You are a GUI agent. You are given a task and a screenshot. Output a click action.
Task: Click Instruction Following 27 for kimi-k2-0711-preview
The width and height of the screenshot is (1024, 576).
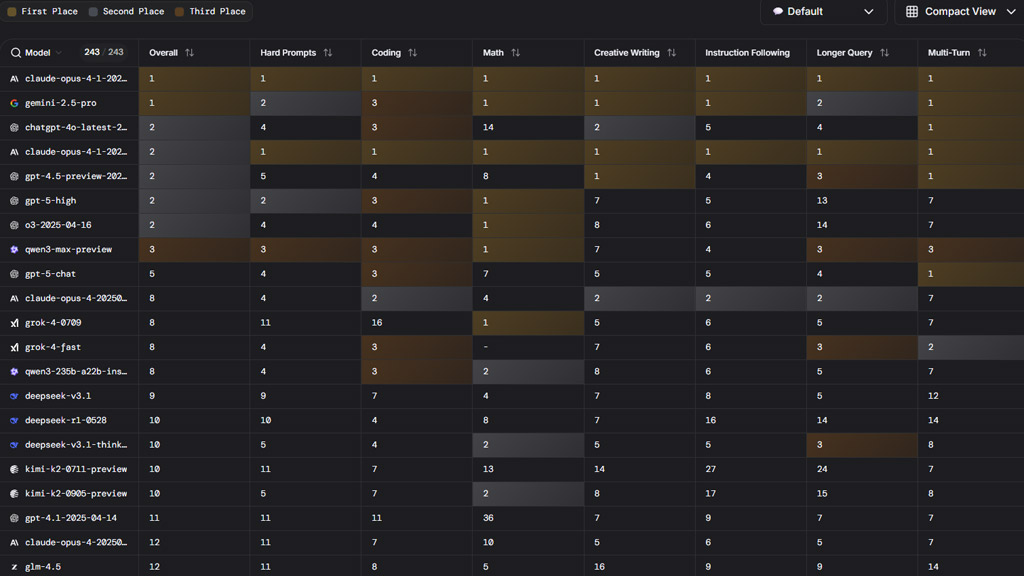(x=711, y=470)
